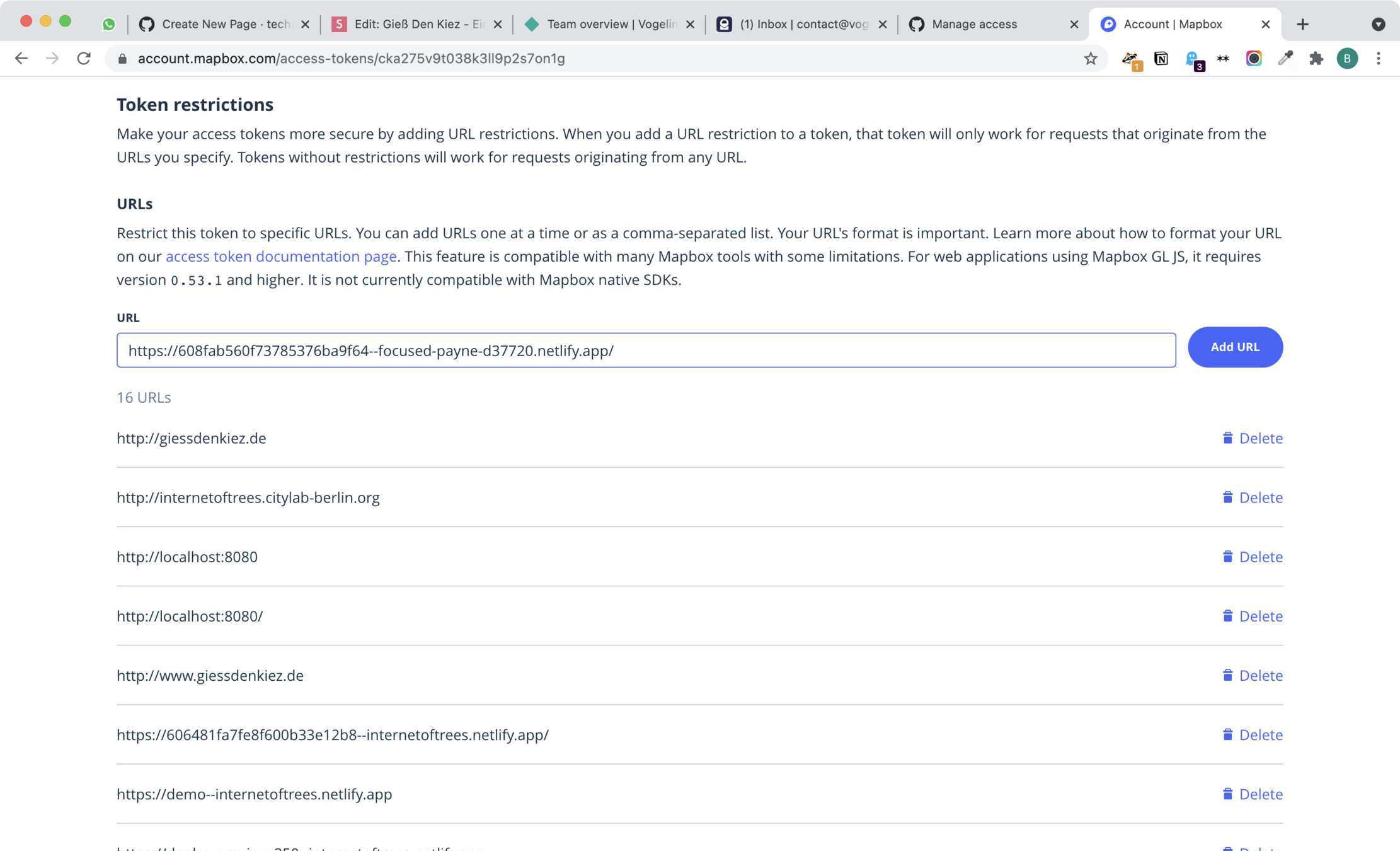1400x851 pixels.
Task: Open the access token documentation page link
Action: point(281,257)
